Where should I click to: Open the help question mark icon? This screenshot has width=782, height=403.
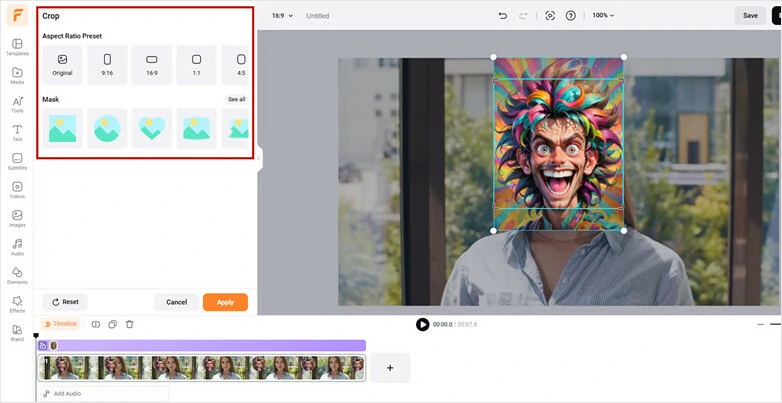(571, 15)
